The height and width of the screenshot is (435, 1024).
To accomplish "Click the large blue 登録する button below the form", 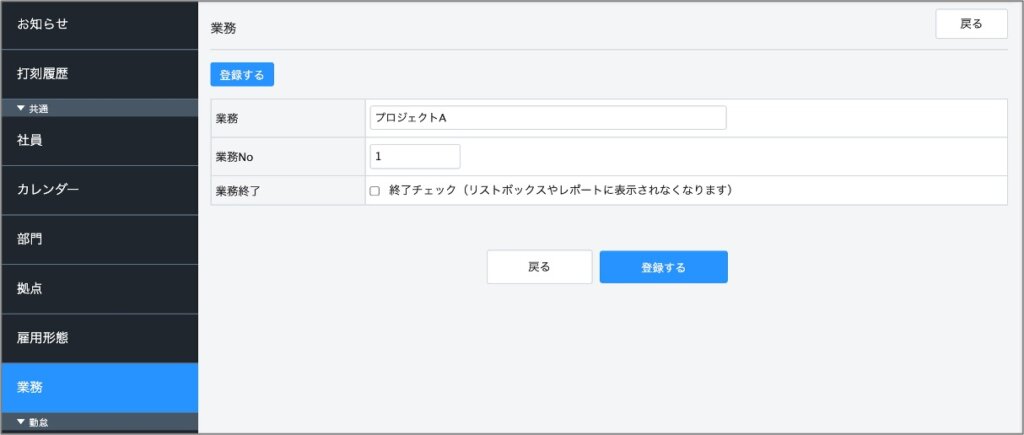I will [663, 267].
